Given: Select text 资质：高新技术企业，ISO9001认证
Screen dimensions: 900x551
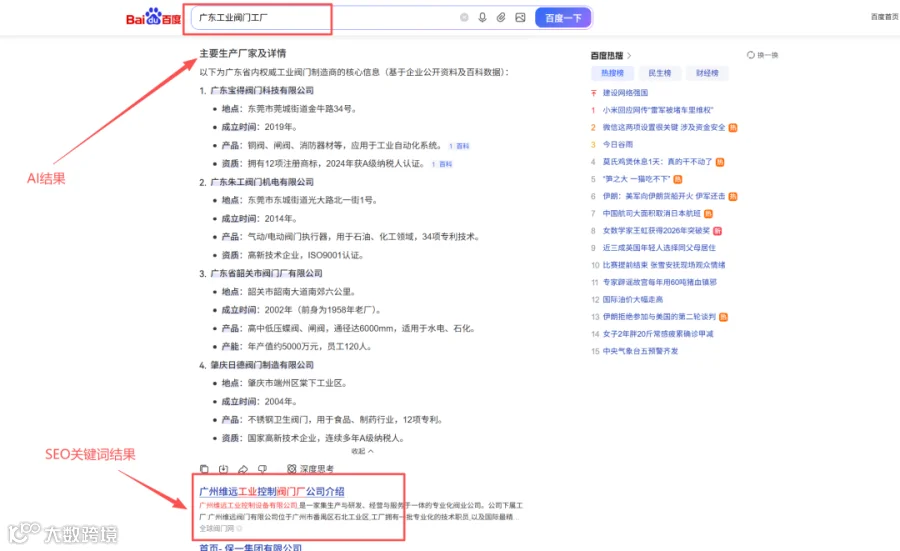Looking at the screenshot, I should pos(293,255).
